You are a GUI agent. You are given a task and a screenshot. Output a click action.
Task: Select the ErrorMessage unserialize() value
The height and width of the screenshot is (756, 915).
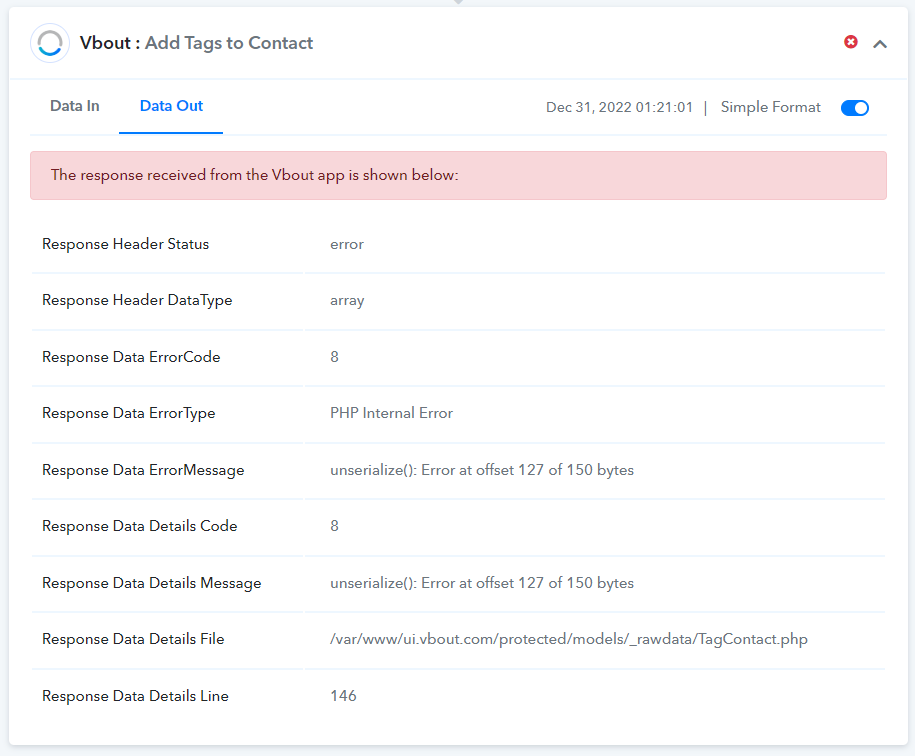point(482,470)
